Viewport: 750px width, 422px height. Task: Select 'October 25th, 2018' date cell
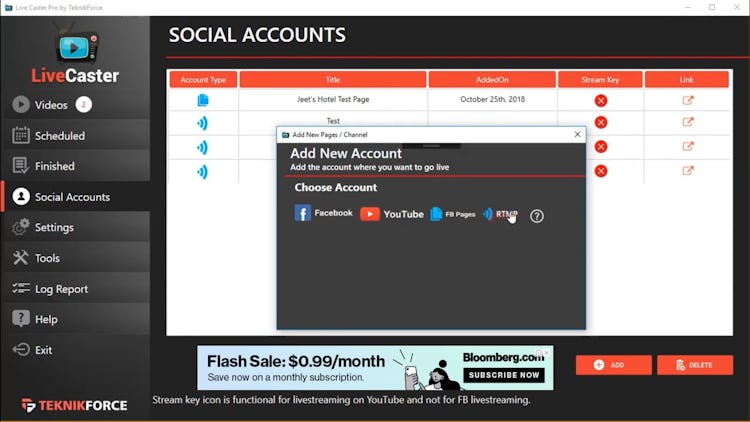point(492,100)
